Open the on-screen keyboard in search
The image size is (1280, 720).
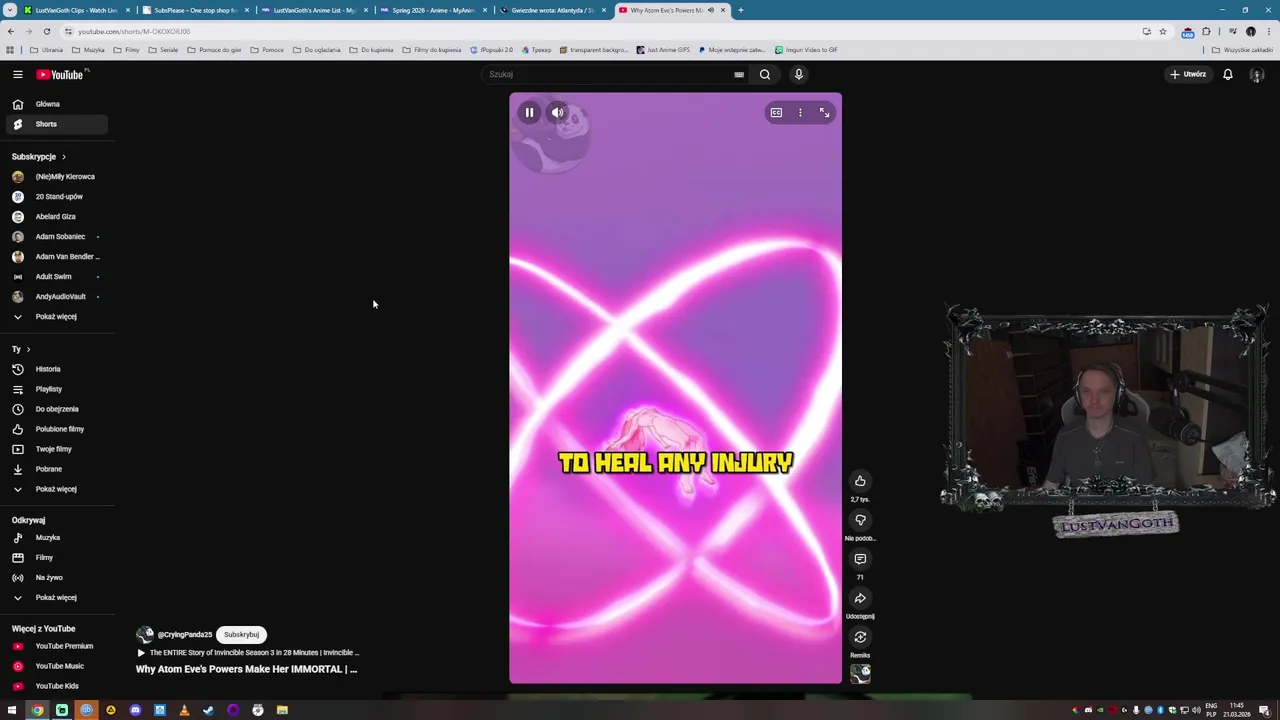739,74
